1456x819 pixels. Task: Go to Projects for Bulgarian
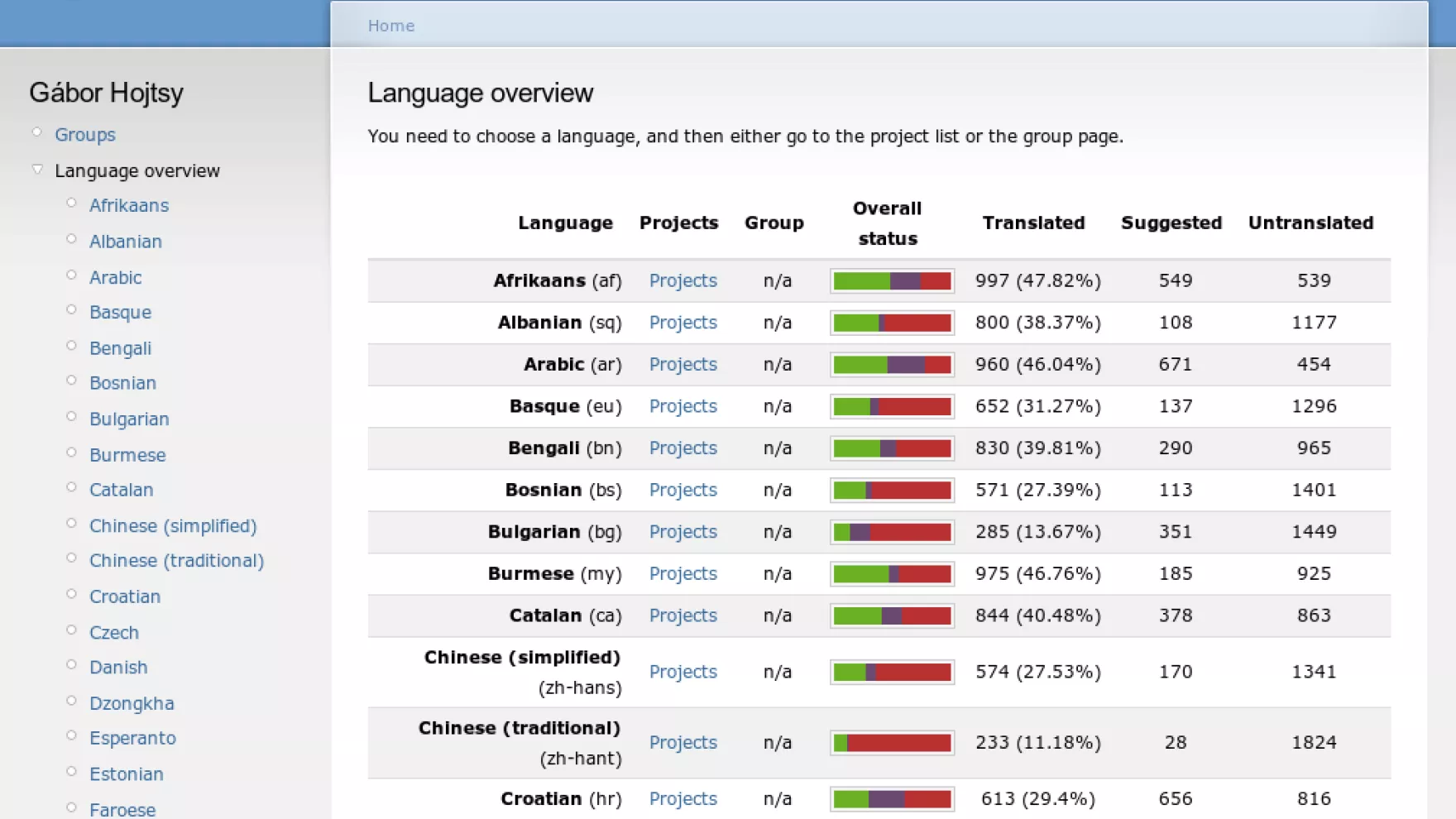pos(683,532)
